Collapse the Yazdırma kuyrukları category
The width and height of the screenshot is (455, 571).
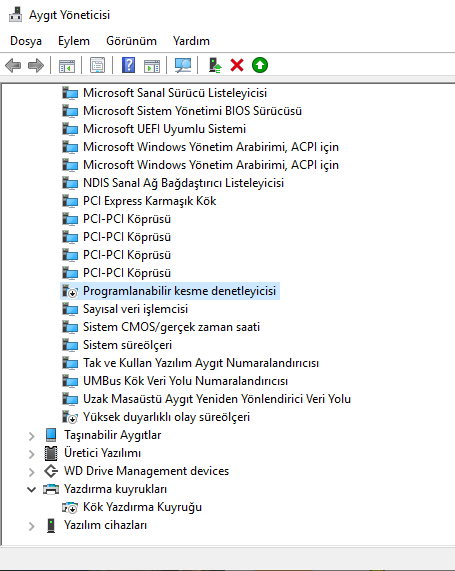pos(32,489)
